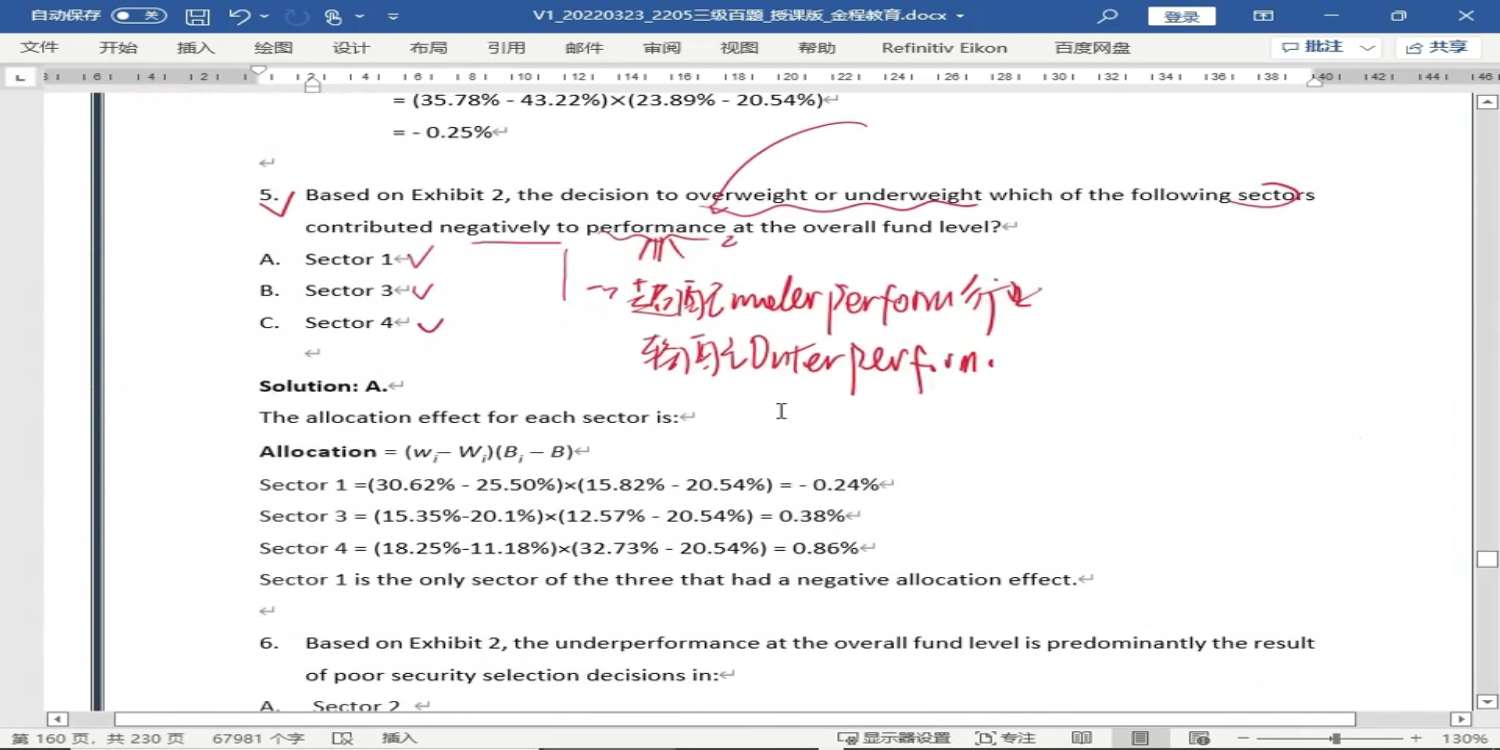Image resolution: width=1500 pixels, height=750 pixels.
Task: Open the Undo history dropdown arrow
Action: (x=264, y=16)
